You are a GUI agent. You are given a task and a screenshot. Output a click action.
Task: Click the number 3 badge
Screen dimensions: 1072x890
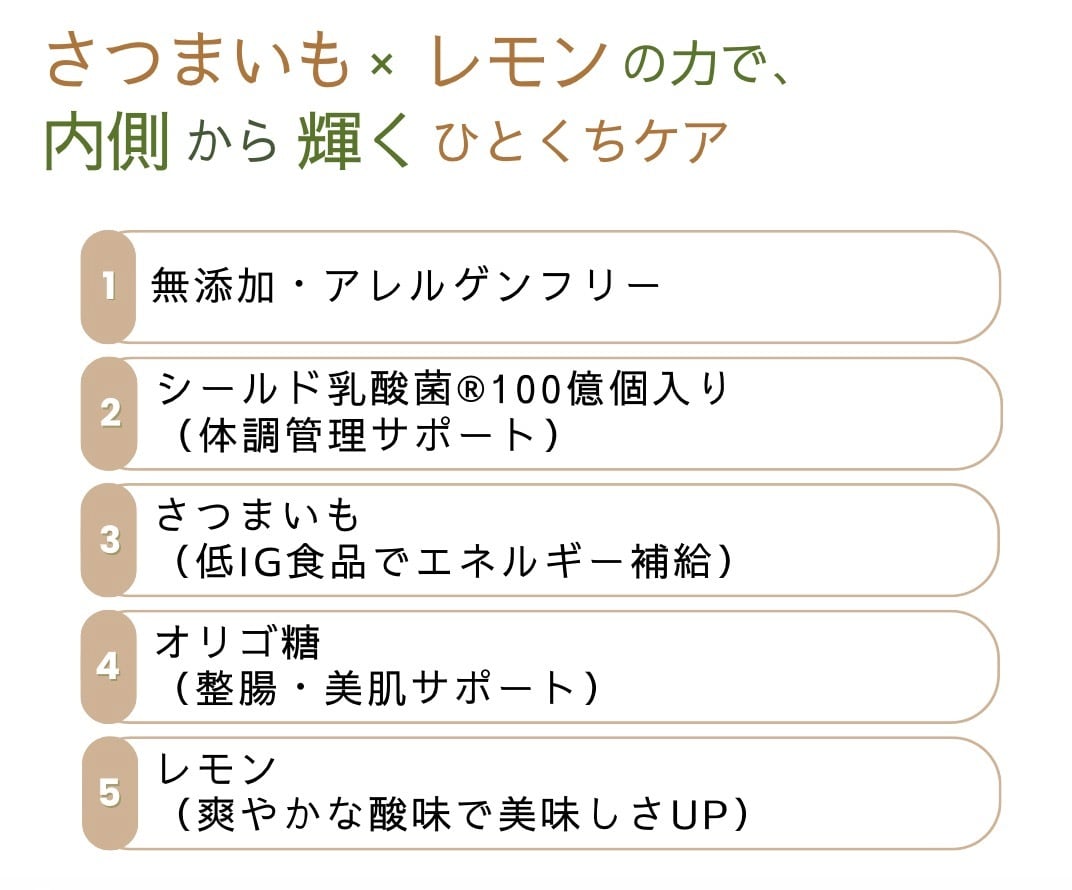[x=109, y=540]
